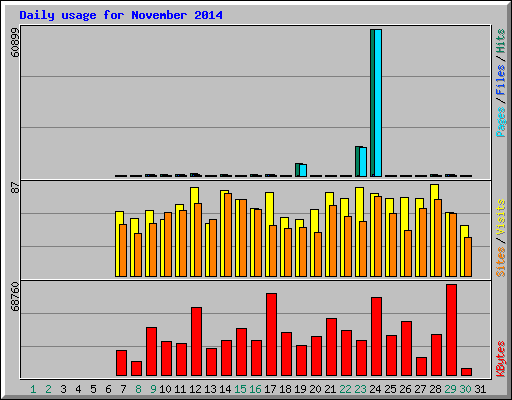Click the red 'KBytes' legend label
This screenshot has width=512, height=400.
(501, 359)
